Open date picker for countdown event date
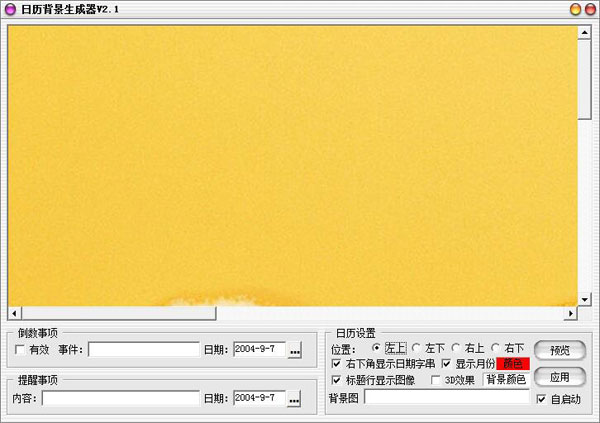Viewport: 600px width, 423px height. [x=294, y=350]
